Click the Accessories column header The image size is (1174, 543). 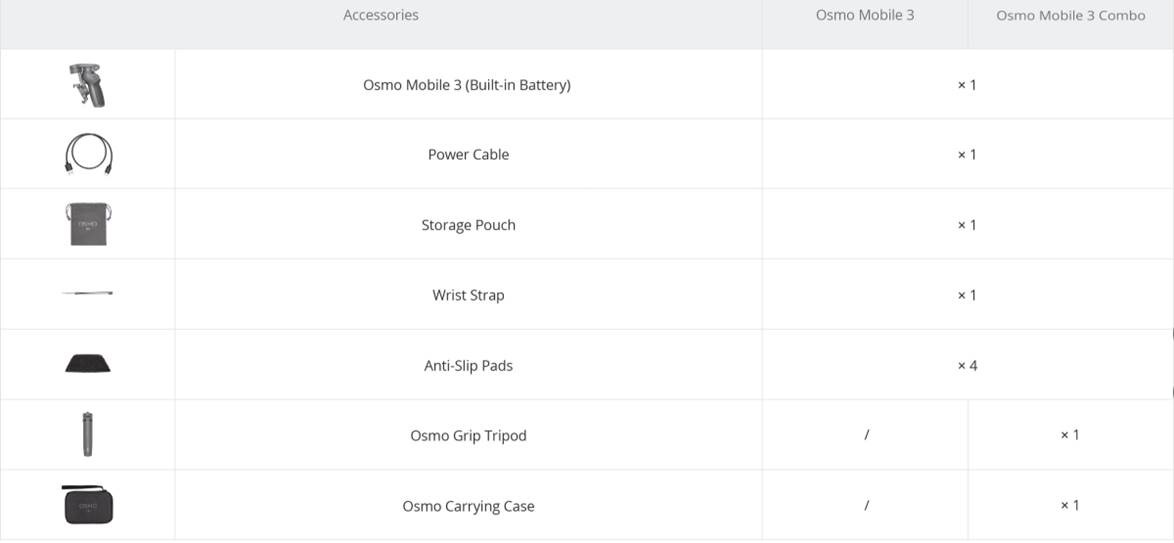click(x=380, y=15)
